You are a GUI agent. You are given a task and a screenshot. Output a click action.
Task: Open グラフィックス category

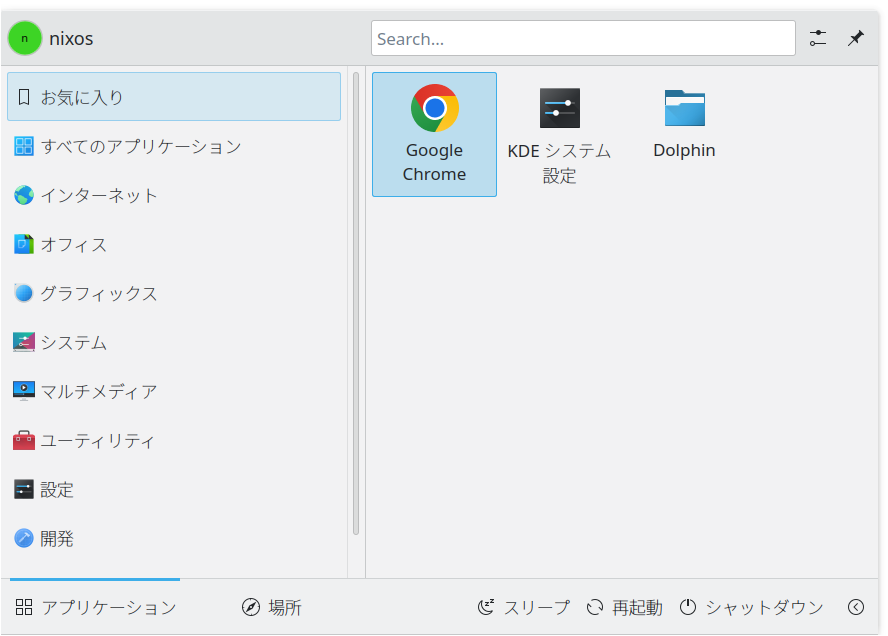(x=174, y=293)
